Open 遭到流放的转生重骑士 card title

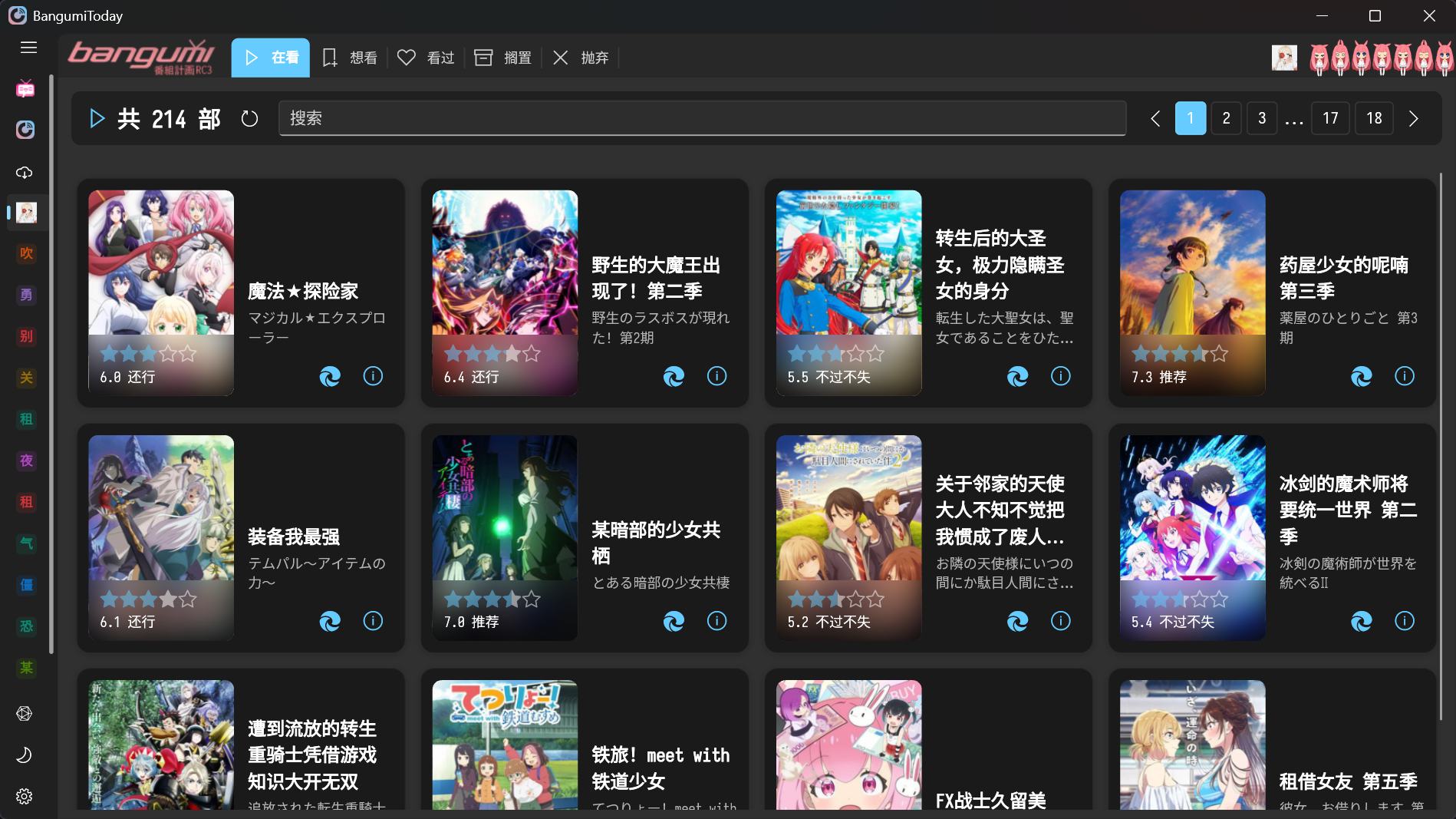312,755
